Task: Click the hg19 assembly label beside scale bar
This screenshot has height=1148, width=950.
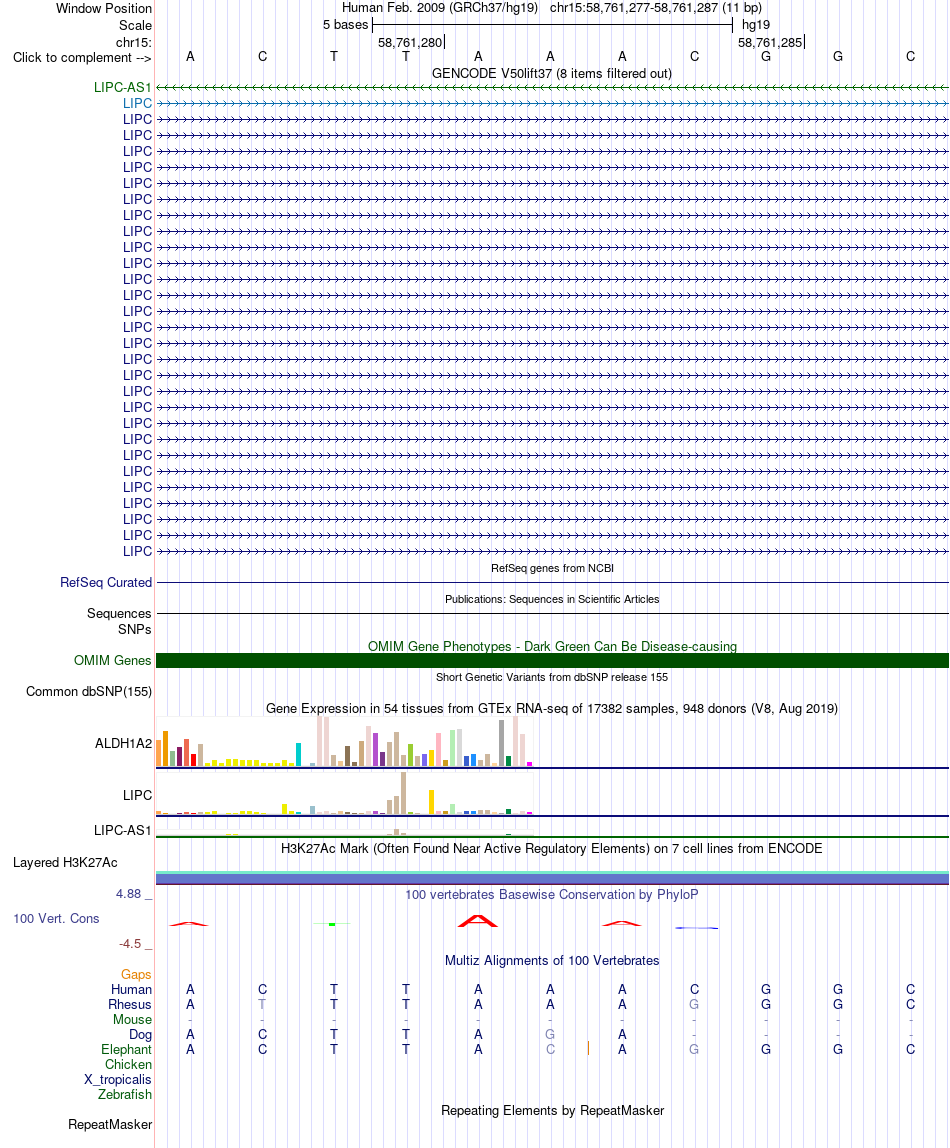Action: coord(756,25)
